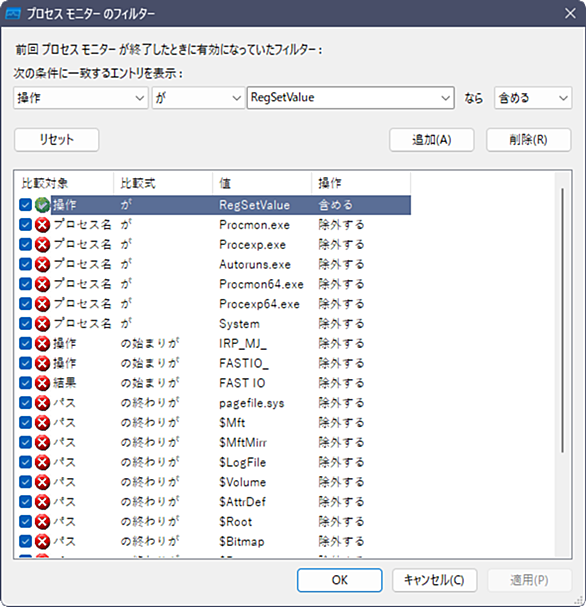Uncheck the Procexp.exe filter checkbox

point(25,244)
